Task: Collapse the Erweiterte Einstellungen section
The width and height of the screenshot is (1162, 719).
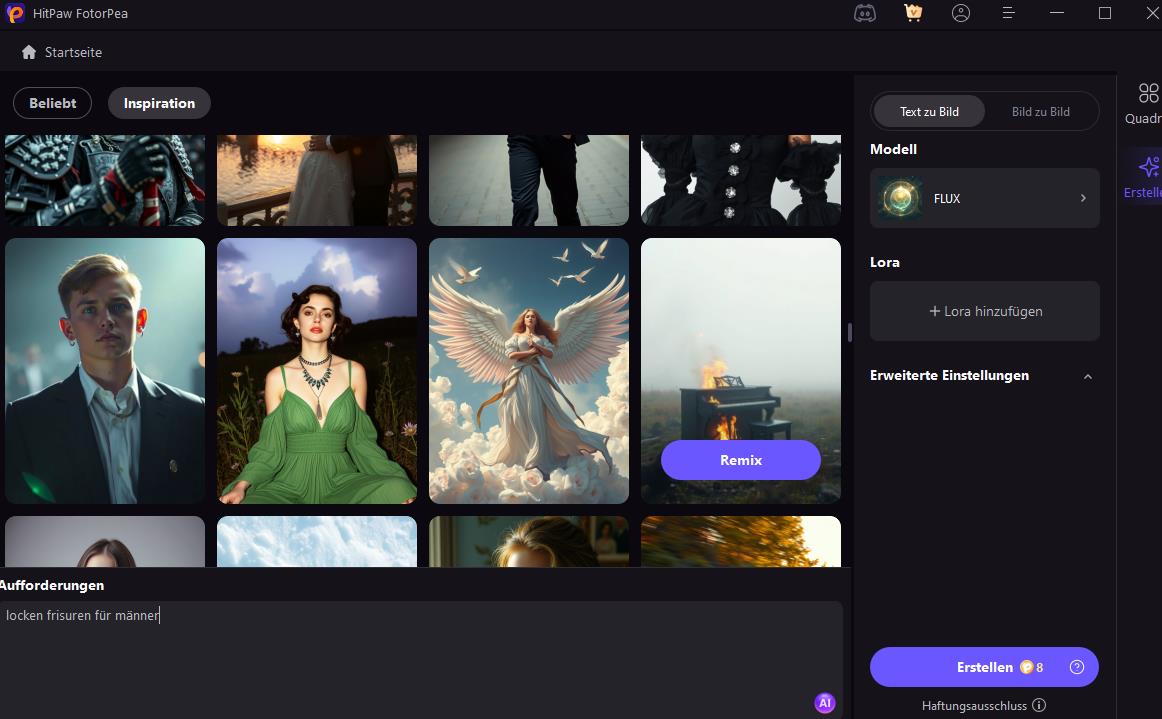Action: point(1088,376)
